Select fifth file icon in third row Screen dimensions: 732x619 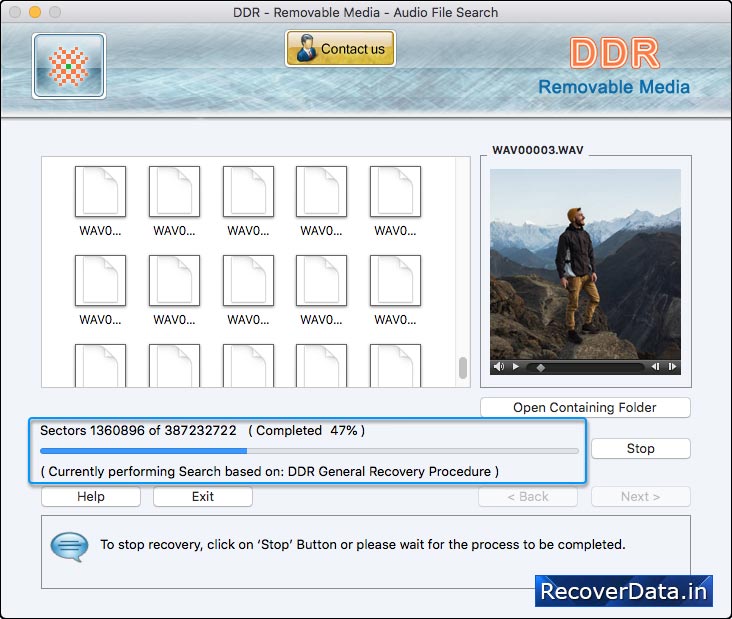point(395,366)
